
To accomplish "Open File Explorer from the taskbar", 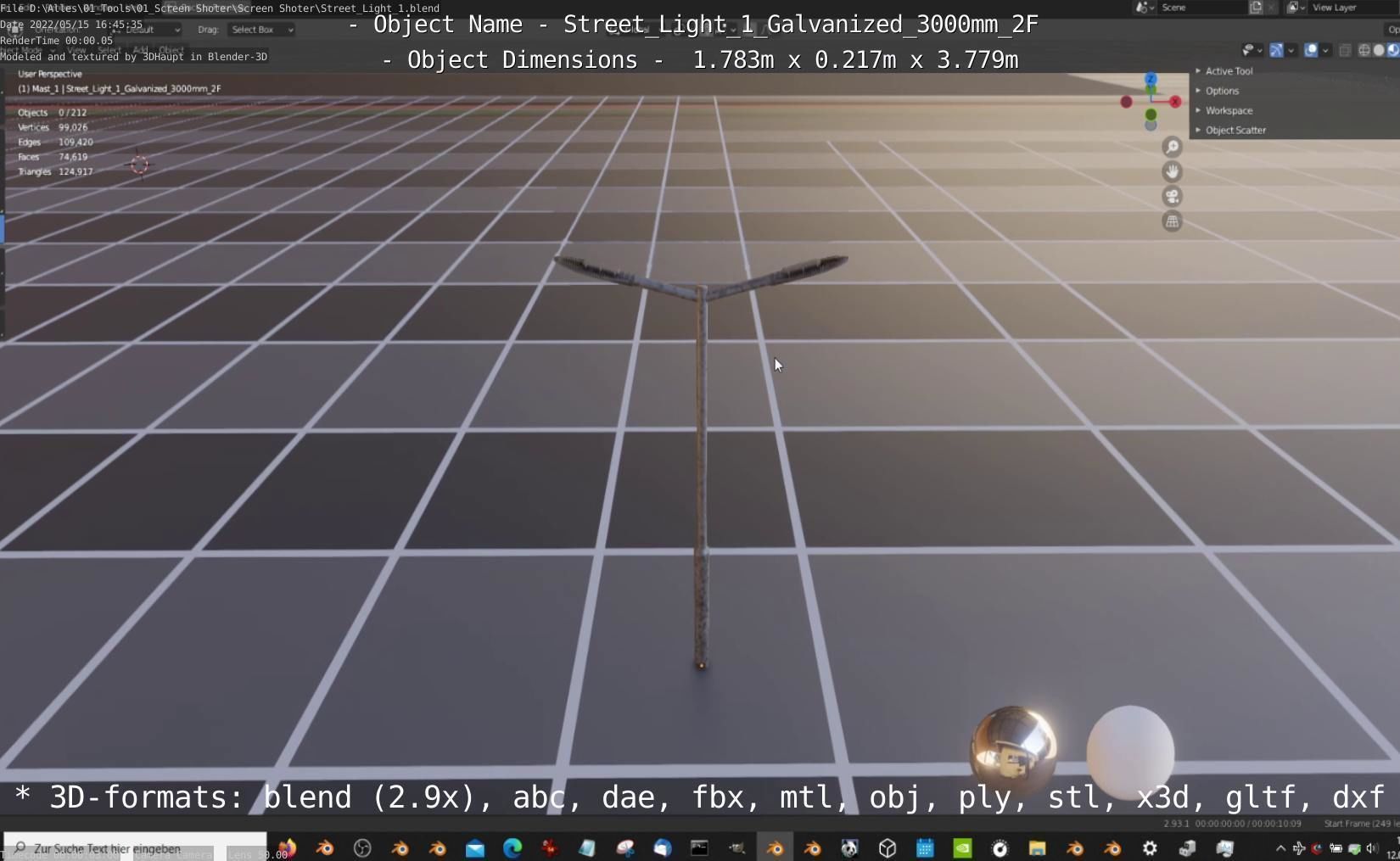I will (x=1037, y=848).
